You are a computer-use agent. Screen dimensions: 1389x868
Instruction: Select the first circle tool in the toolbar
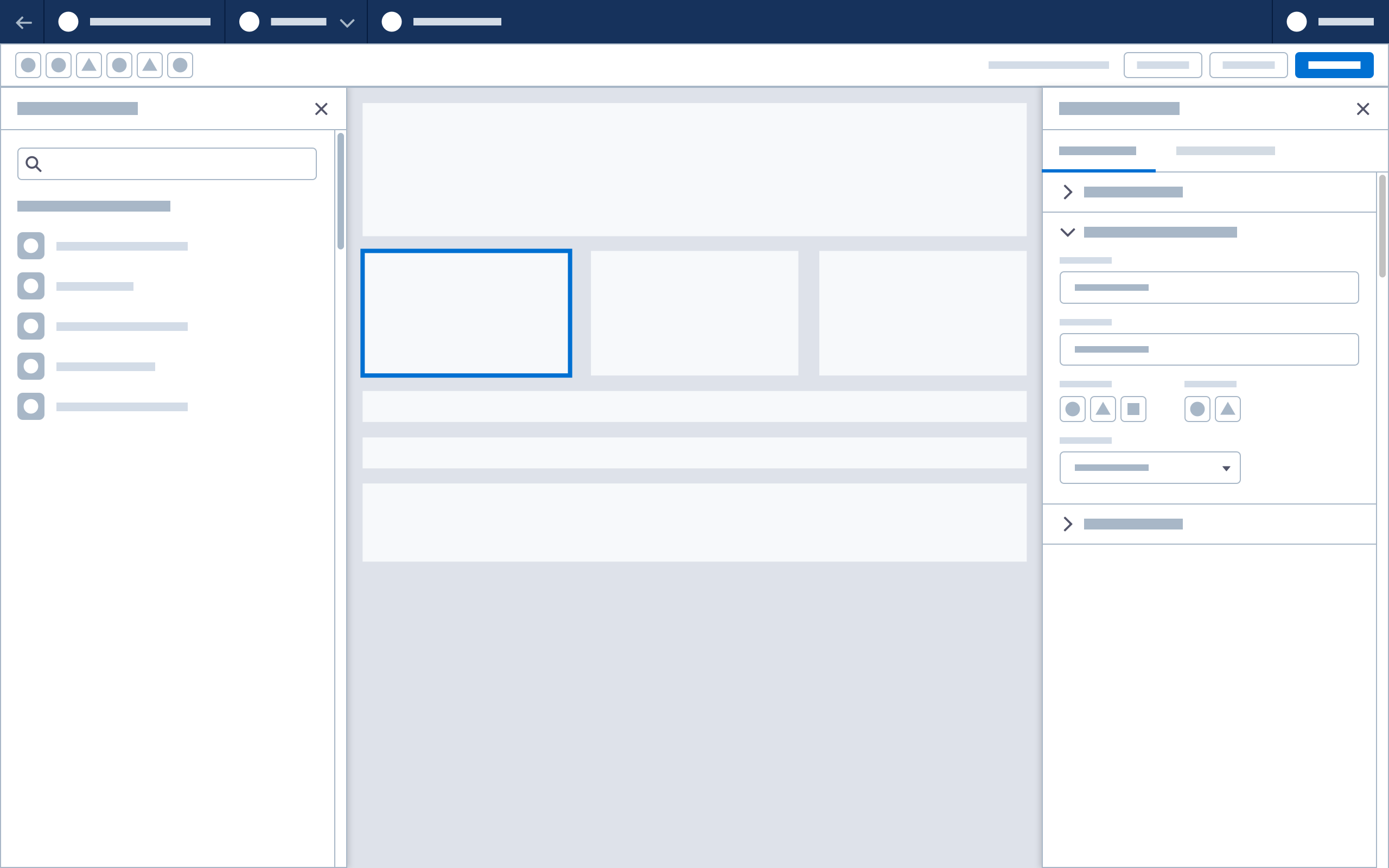click(28, 65)
